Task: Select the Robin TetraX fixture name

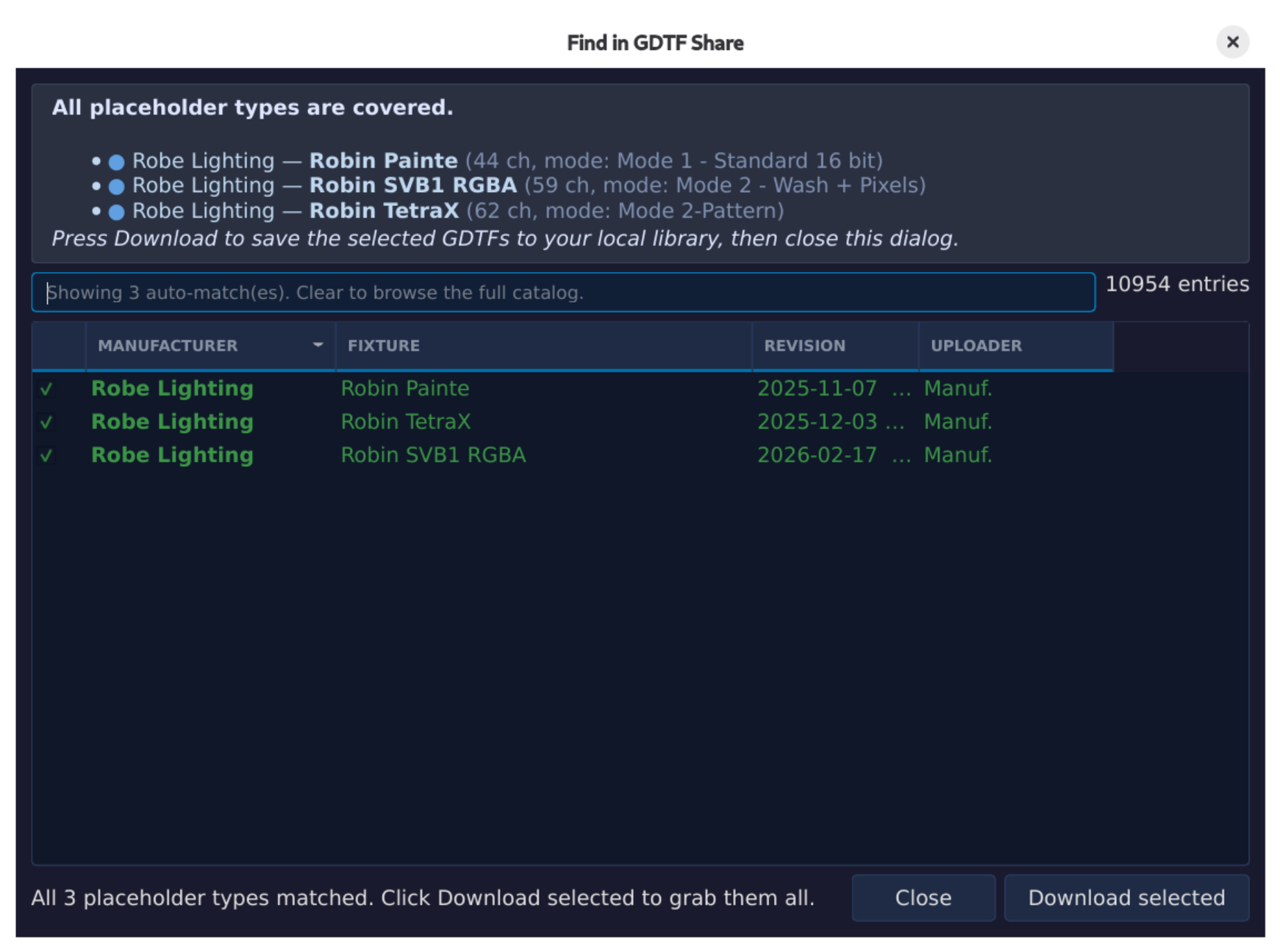Action: pyautogui.click(x=405, y=422)
